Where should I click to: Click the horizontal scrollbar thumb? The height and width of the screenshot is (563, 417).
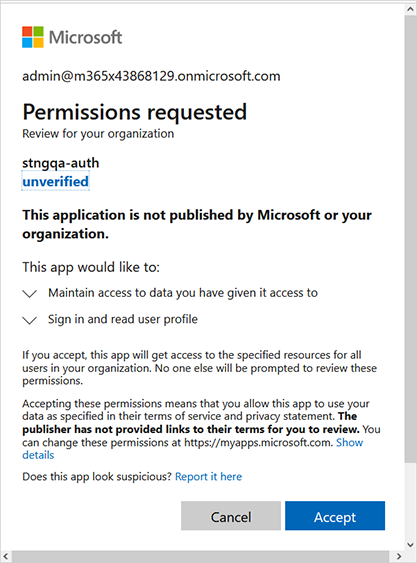(201, 557)
